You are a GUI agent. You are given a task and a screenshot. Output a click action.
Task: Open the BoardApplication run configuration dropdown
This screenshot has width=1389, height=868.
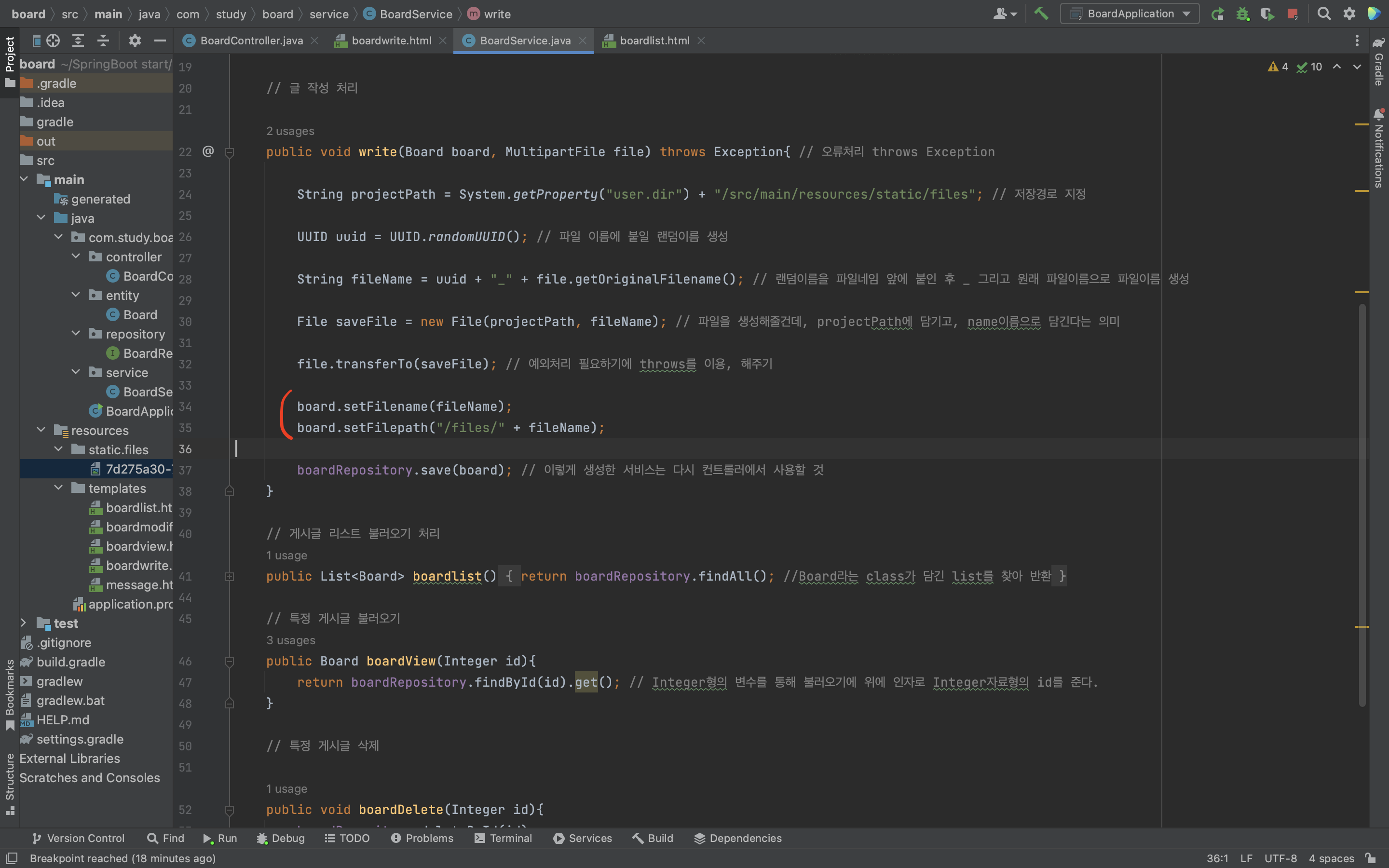(x=1130, y=14)
